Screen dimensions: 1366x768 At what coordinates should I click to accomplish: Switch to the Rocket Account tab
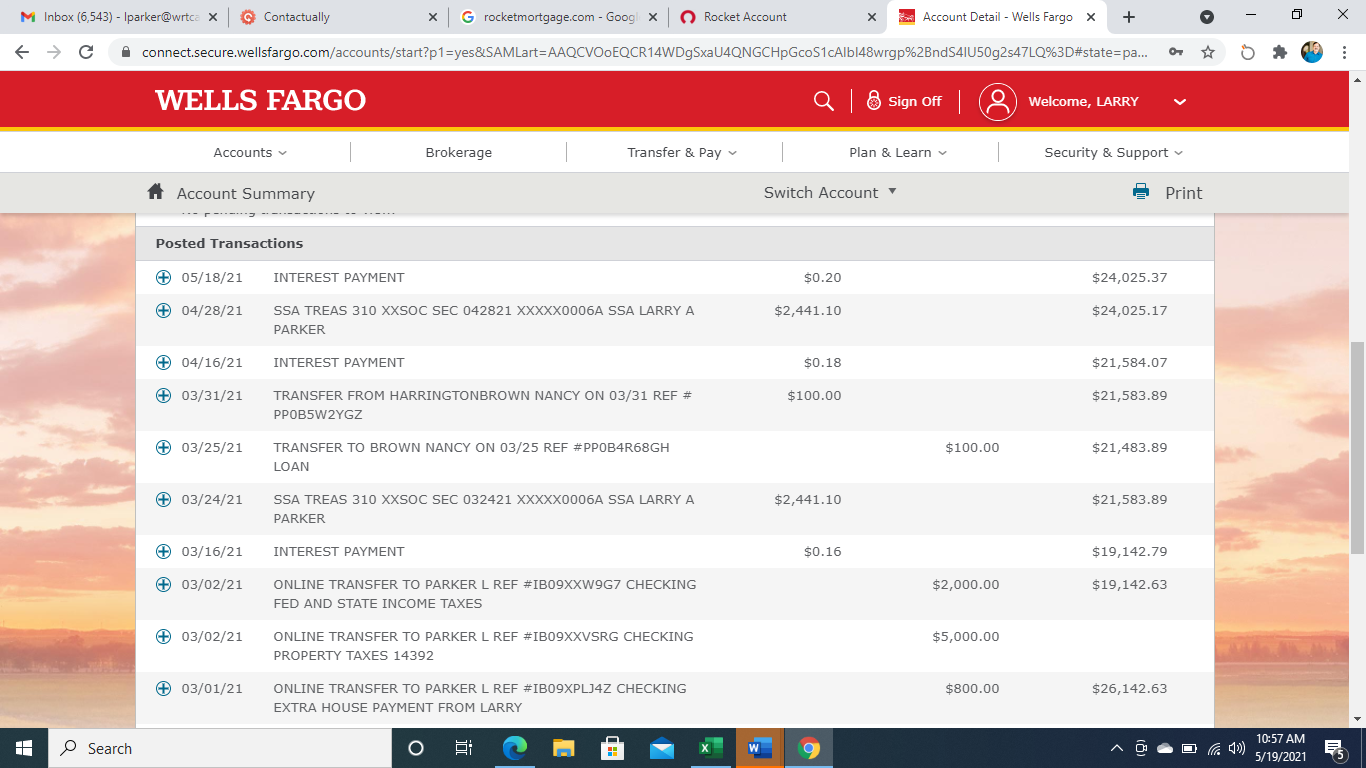[778, 17]
